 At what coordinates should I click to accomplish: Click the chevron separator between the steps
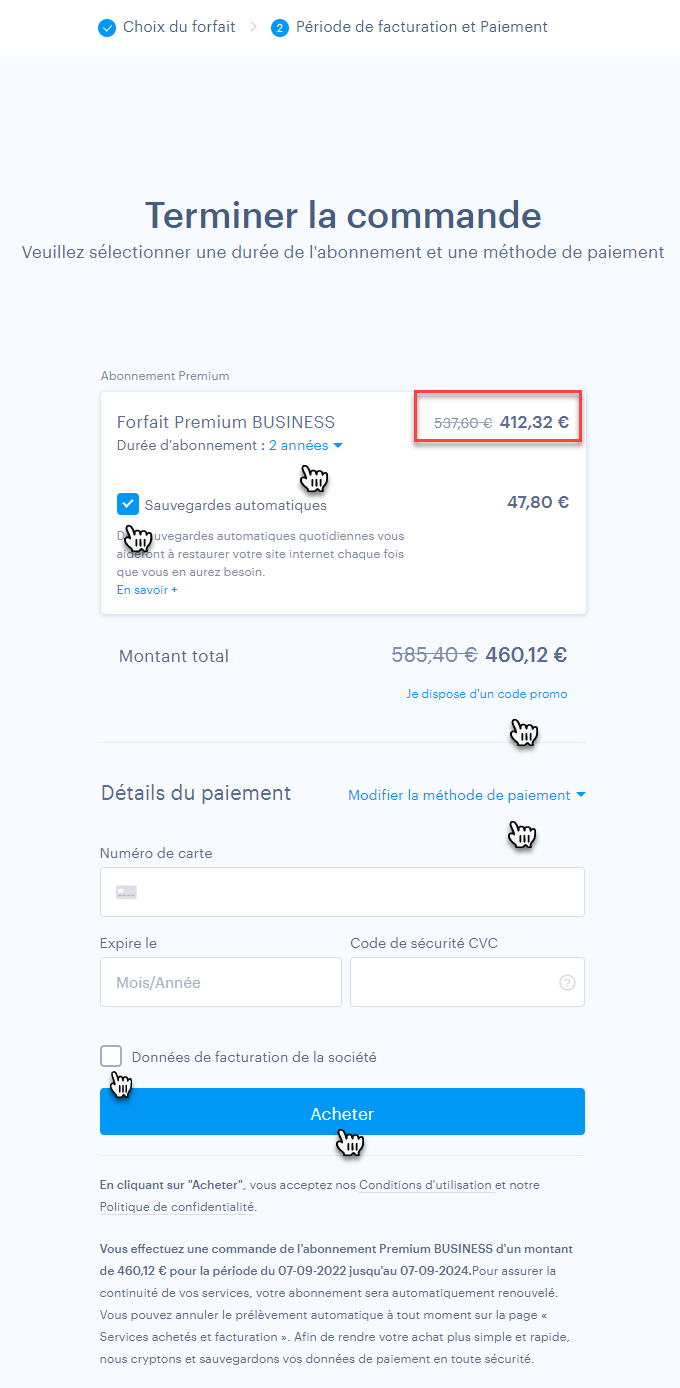(254, 28)
